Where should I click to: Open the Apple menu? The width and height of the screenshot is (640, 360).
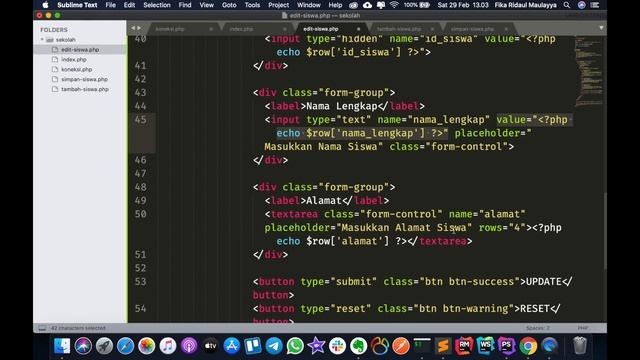(45, 5)
